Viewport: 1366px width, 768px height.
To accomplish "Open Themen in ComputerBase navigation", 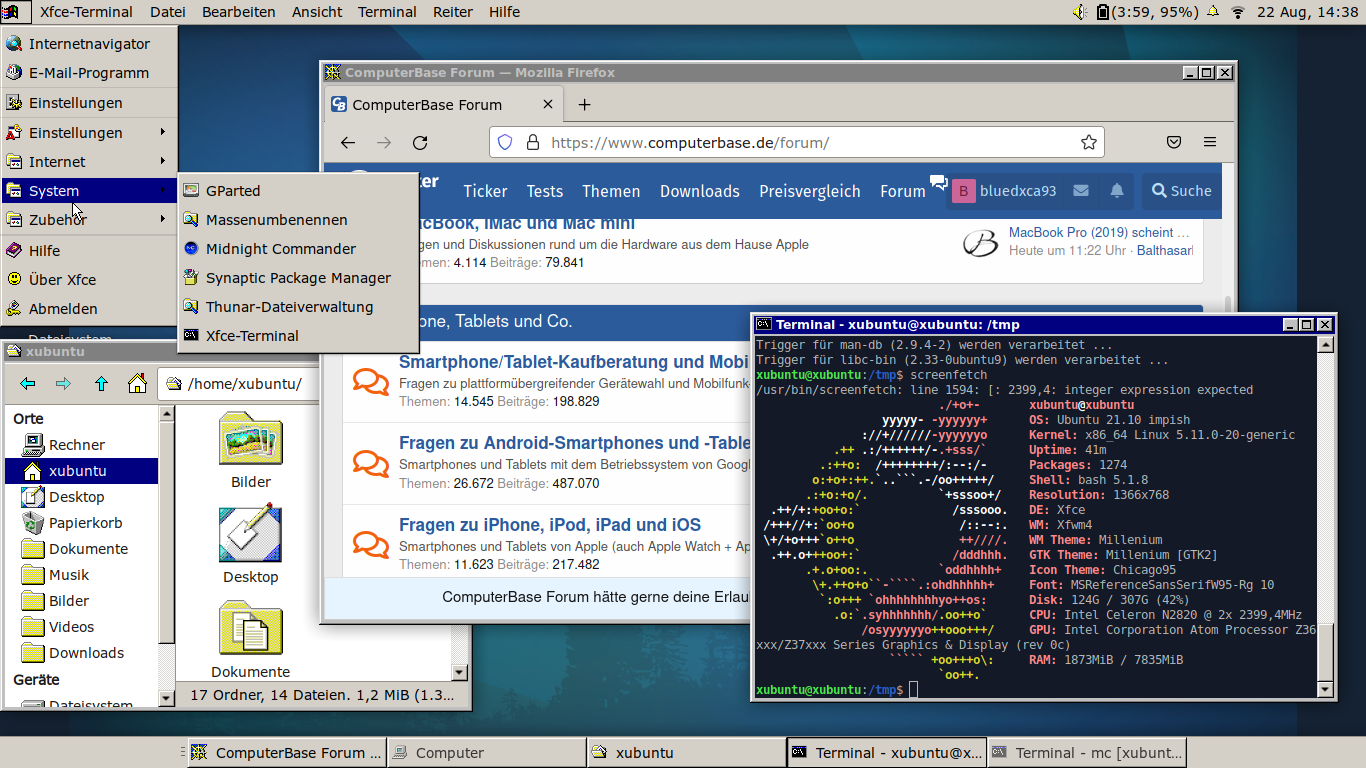I will click(611, 191).
